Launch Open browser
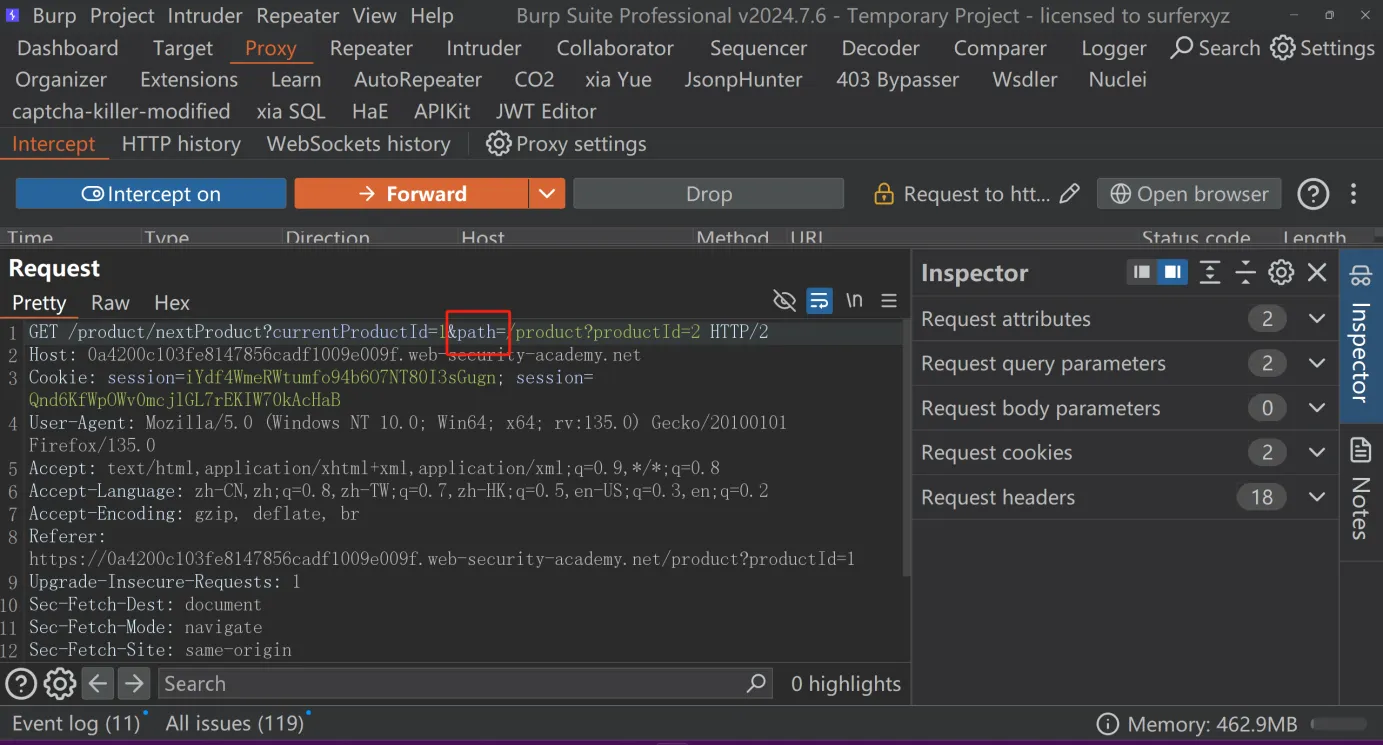 point(1189,194)
